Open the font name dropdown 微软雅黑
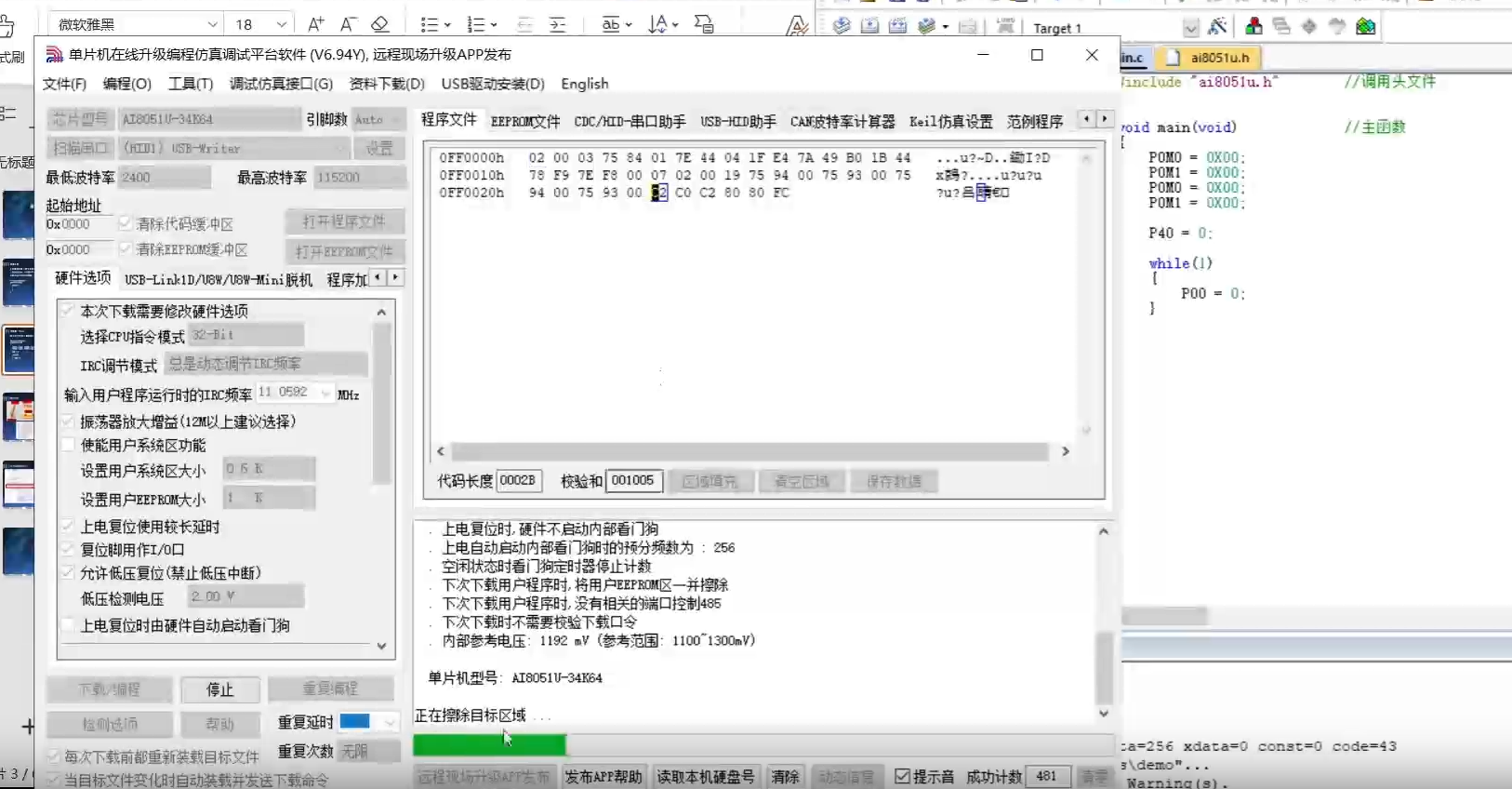Viewport: 1512px width, 789px height. (212, 24)
